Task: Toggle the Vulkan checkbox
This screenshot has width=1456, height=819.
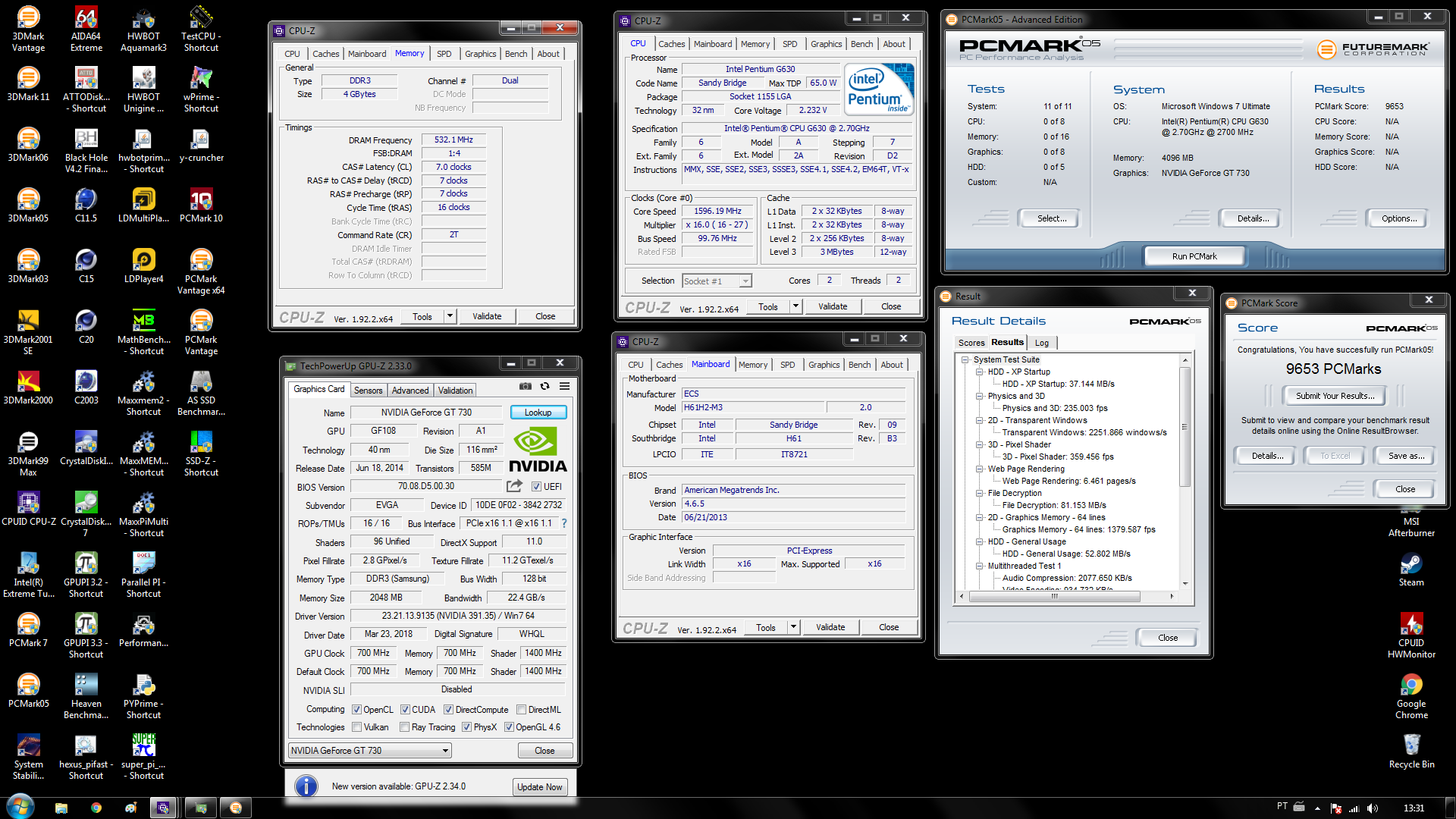Action: click(x=356, y=727)
